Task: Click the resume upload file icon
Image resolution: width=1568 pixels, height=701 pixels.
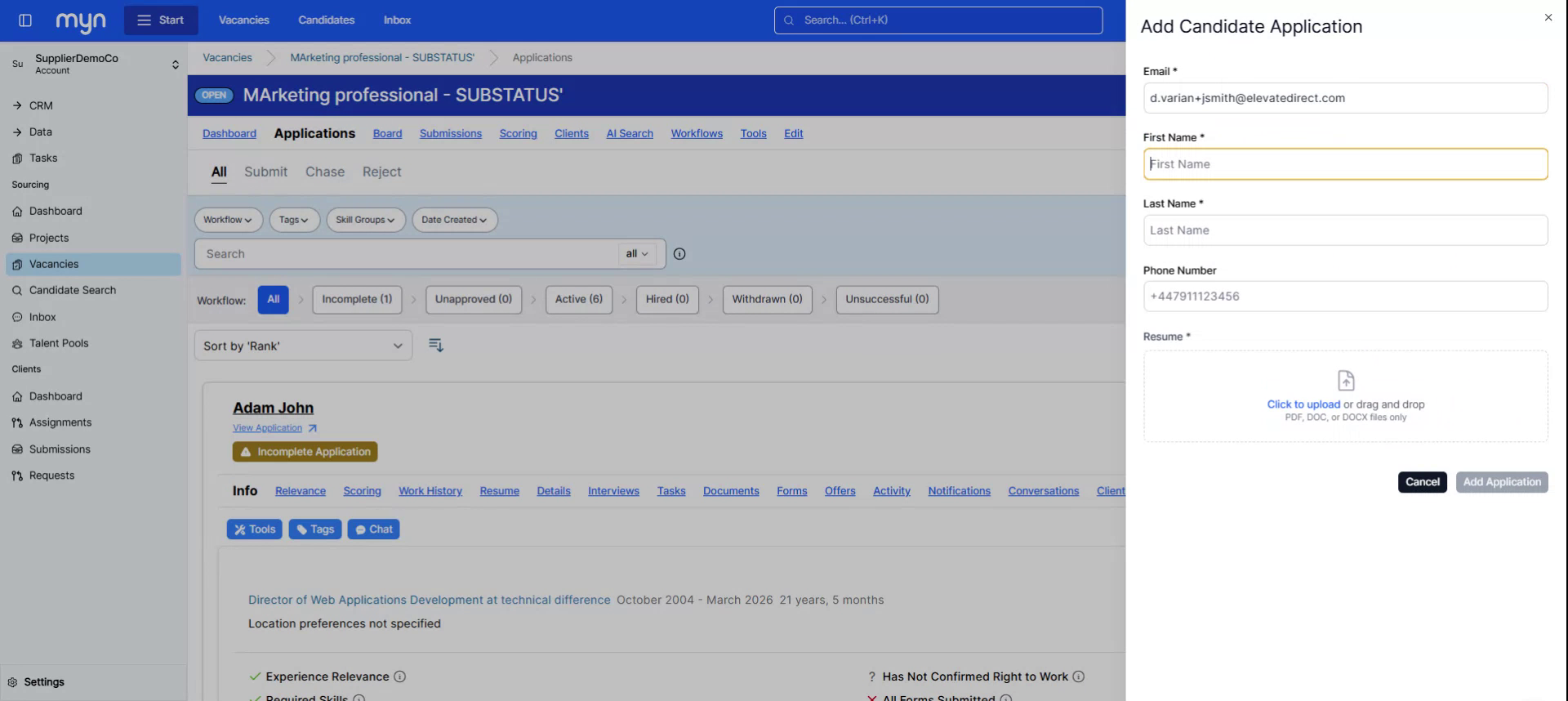Action: pyautogui.click(x=1345, y=381)
